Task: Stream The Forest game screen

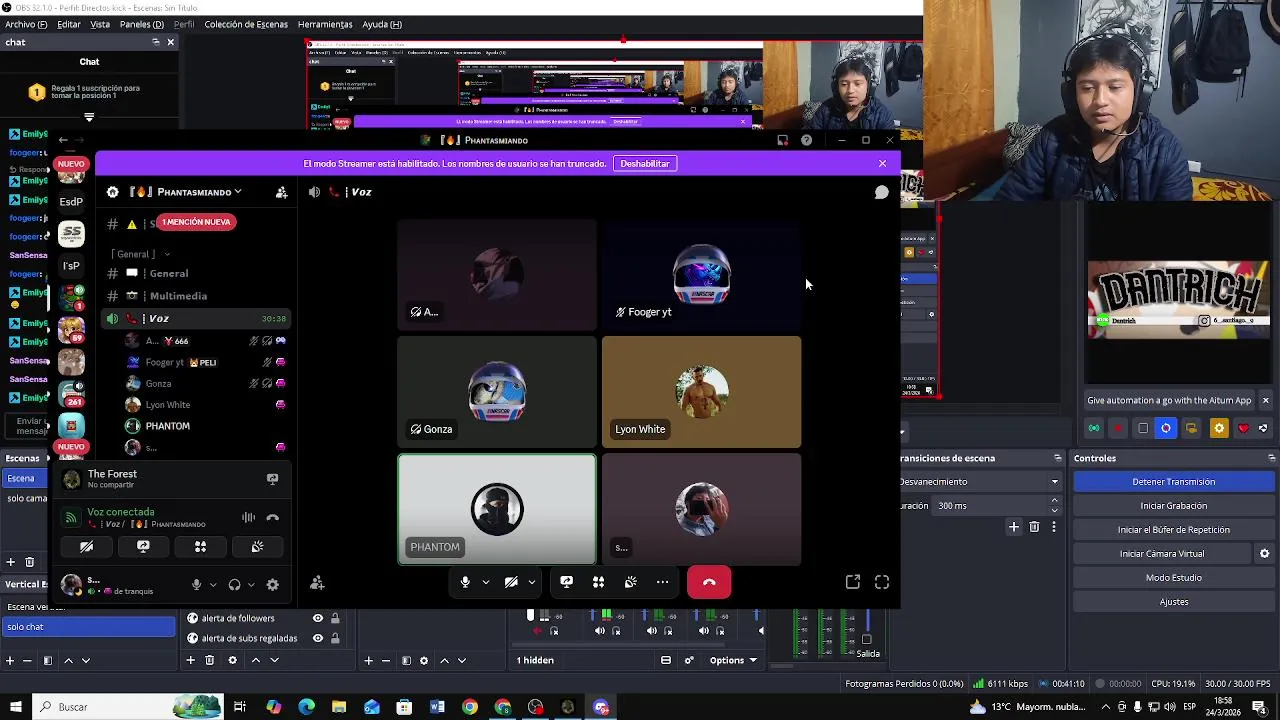Action: click(272, 479)
